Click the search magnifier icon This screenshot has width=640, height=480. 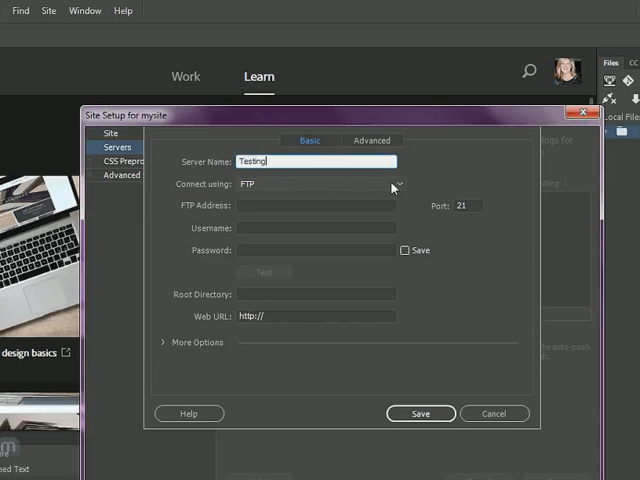(x=529, y=71)
